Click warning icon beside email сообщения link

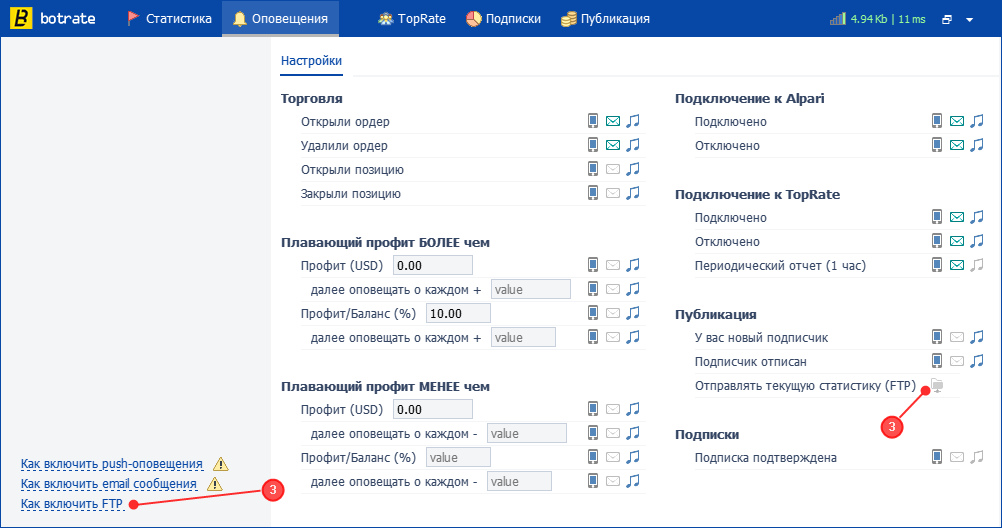(215, 484)
